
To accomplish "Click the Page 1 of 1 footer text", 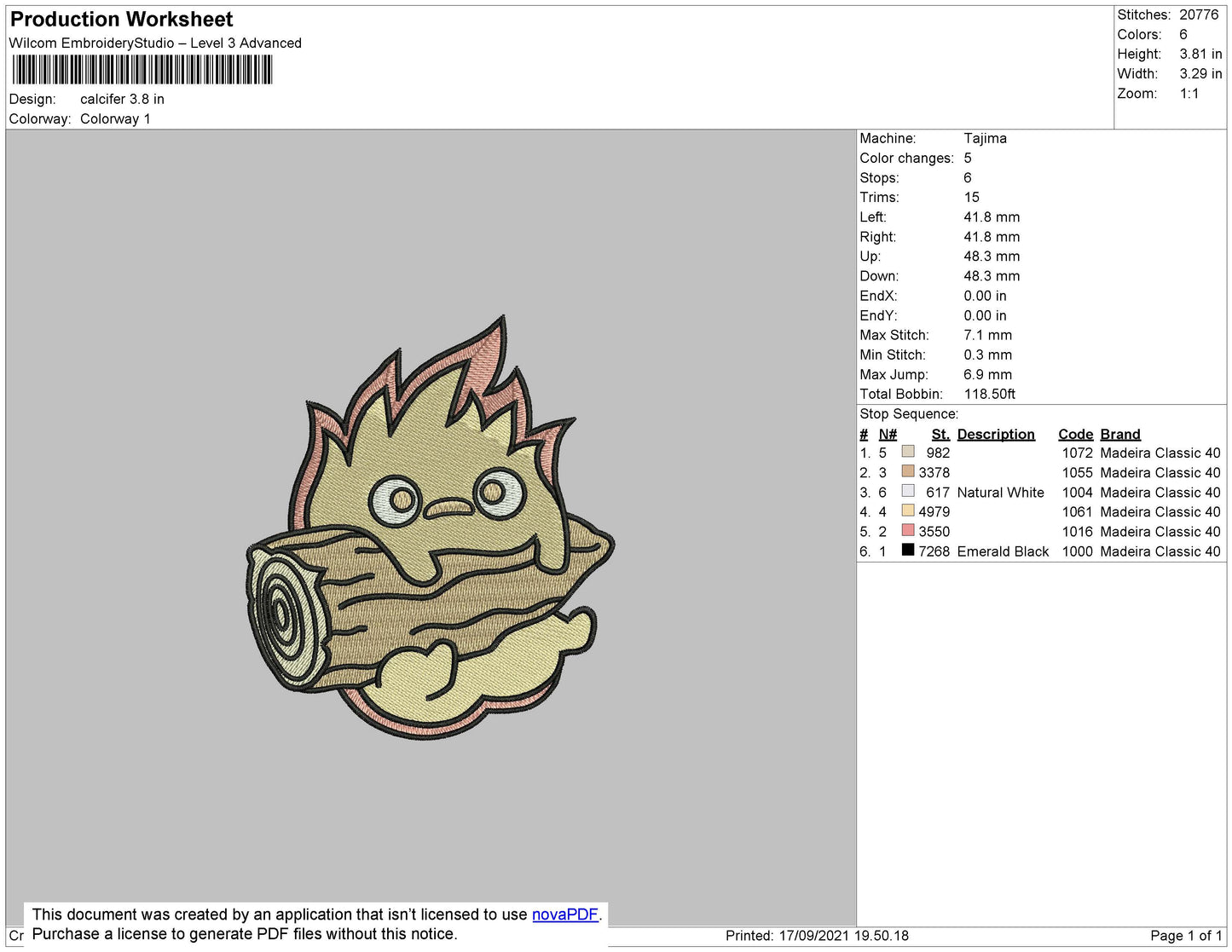I will (x=1185, y=936).
